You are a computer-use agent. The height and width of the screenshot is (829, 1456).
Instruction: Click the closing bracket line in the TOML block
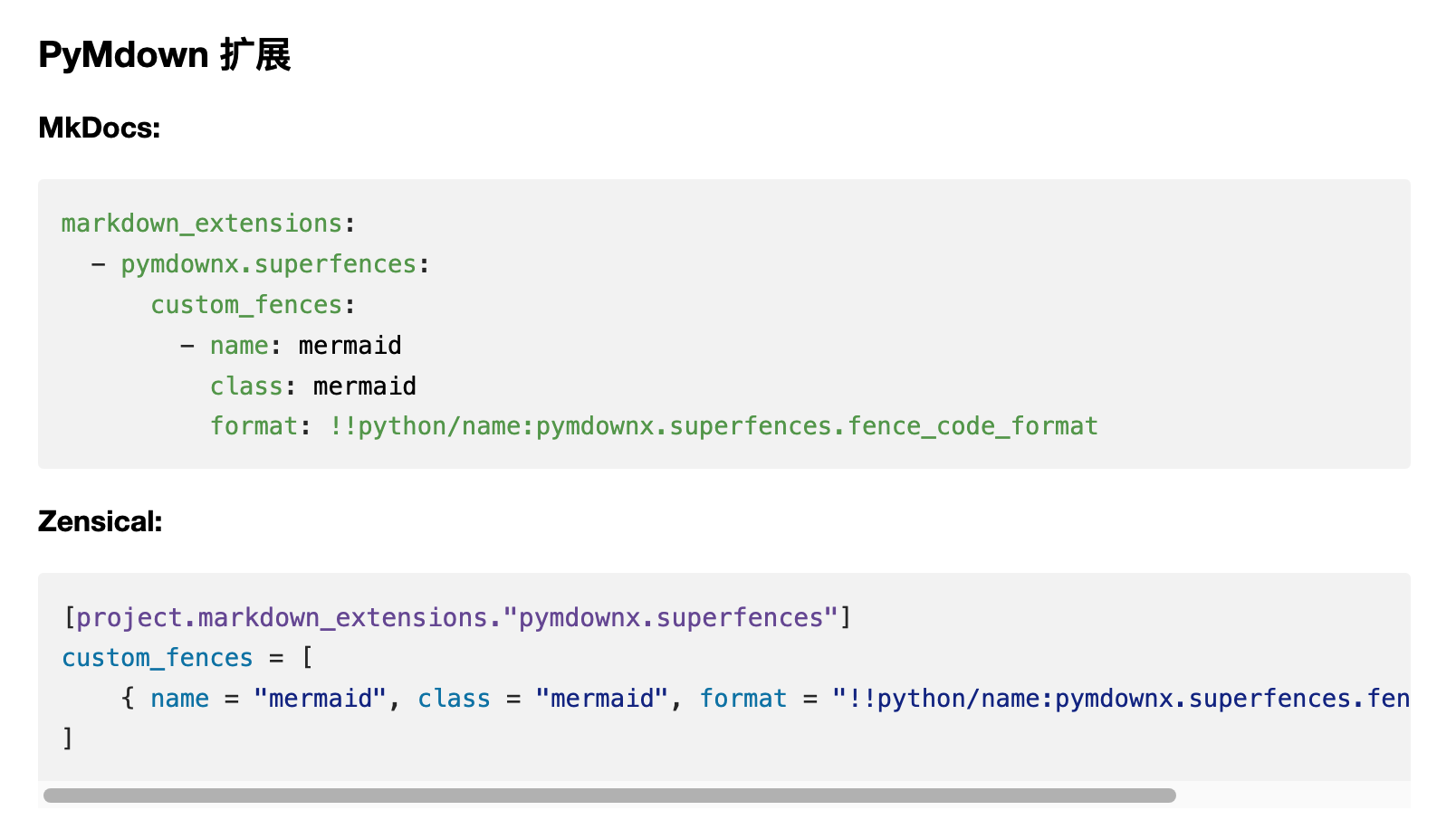click(68, 738)
